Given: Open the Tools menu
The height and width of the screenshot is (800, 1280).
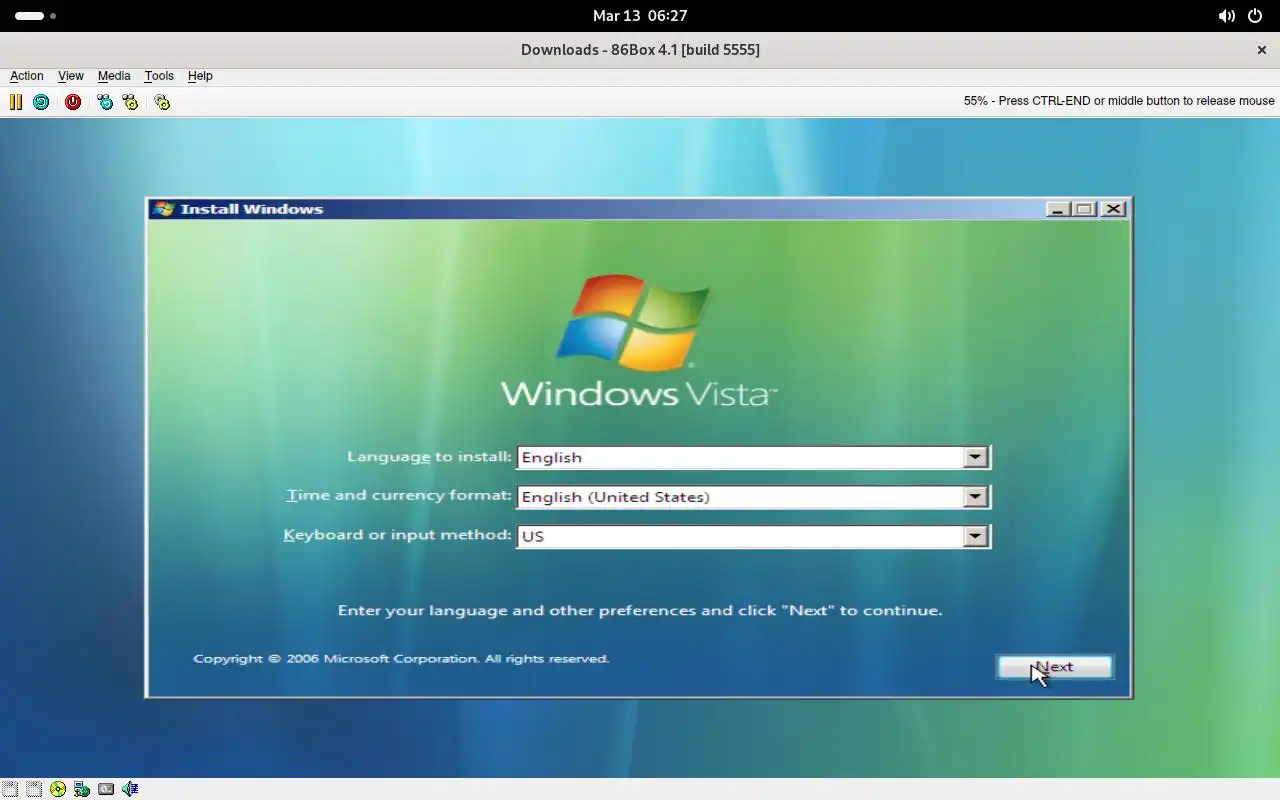Looking at the screenshot, I should [x=159, y=76].
